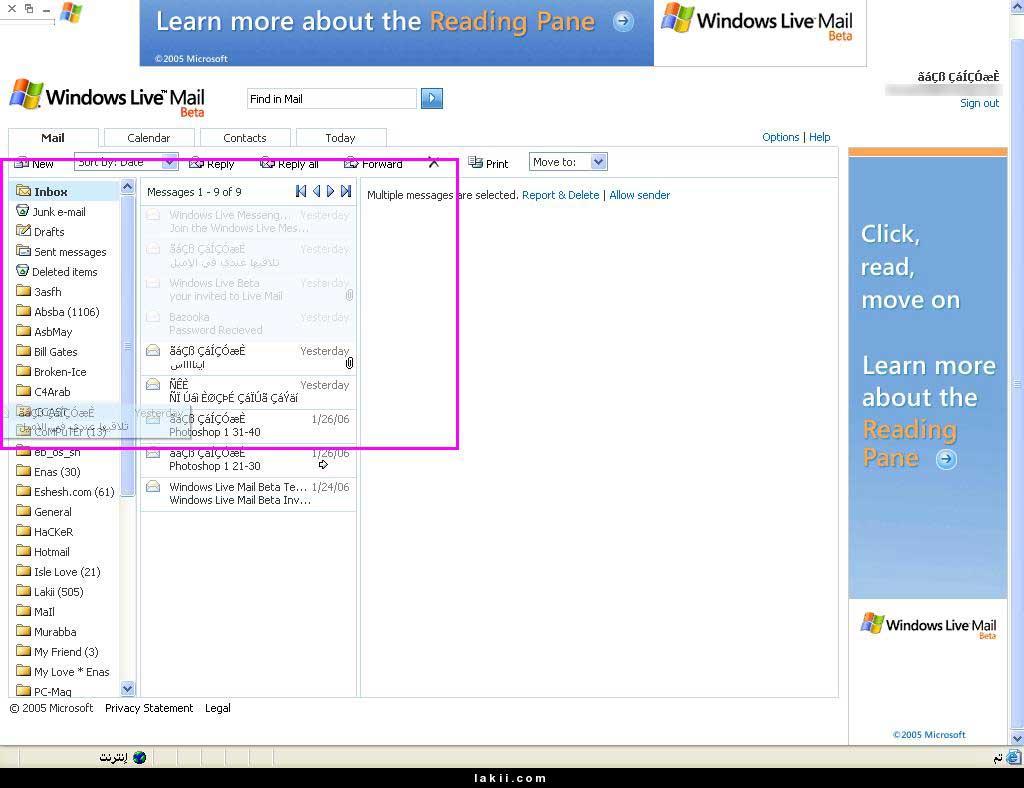Open the My Love * Enas folder
This screenshot has width=1024, height=788.
(x=63, y=672)
